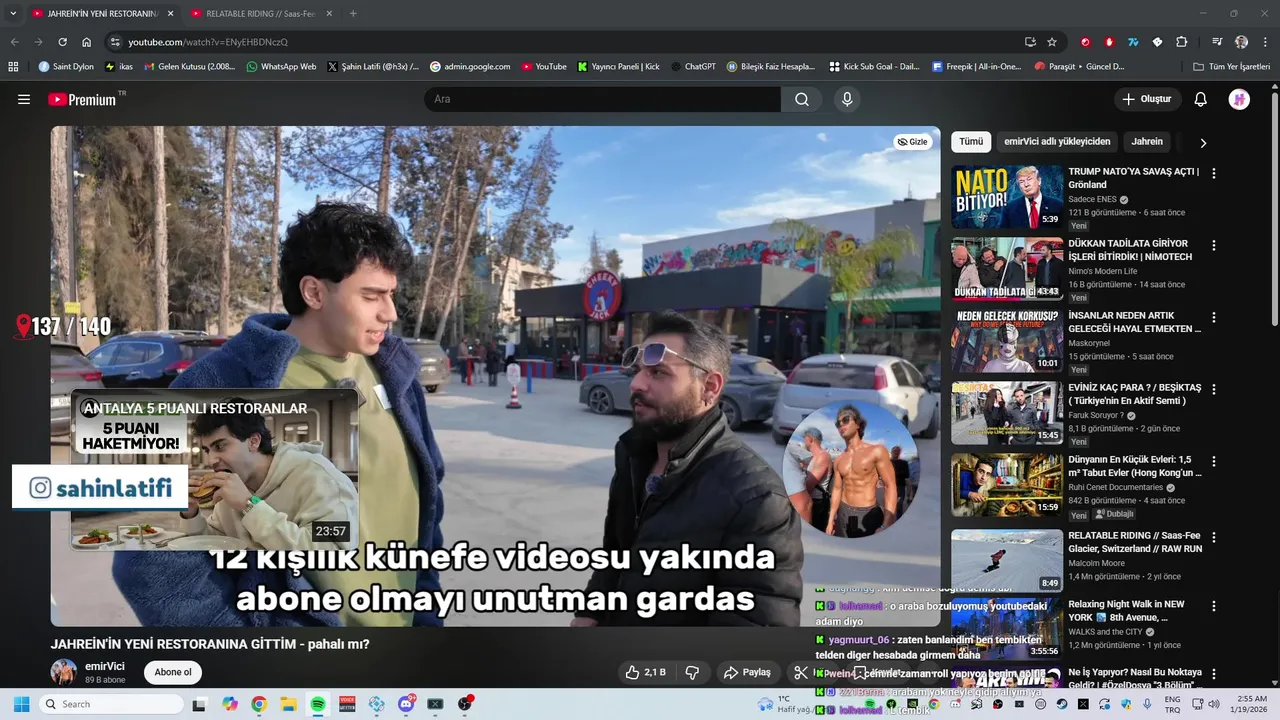Open options menu for Relaxing Night Walk video
Screen dimensions: 1280x720
coord(1214,606)
